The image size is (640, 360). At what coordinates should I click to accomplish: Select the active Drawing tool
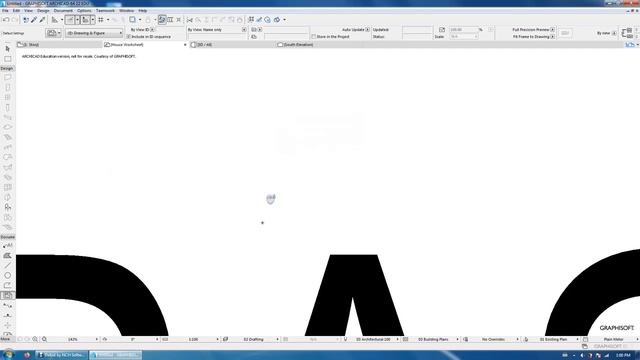(x=7, y=295)
